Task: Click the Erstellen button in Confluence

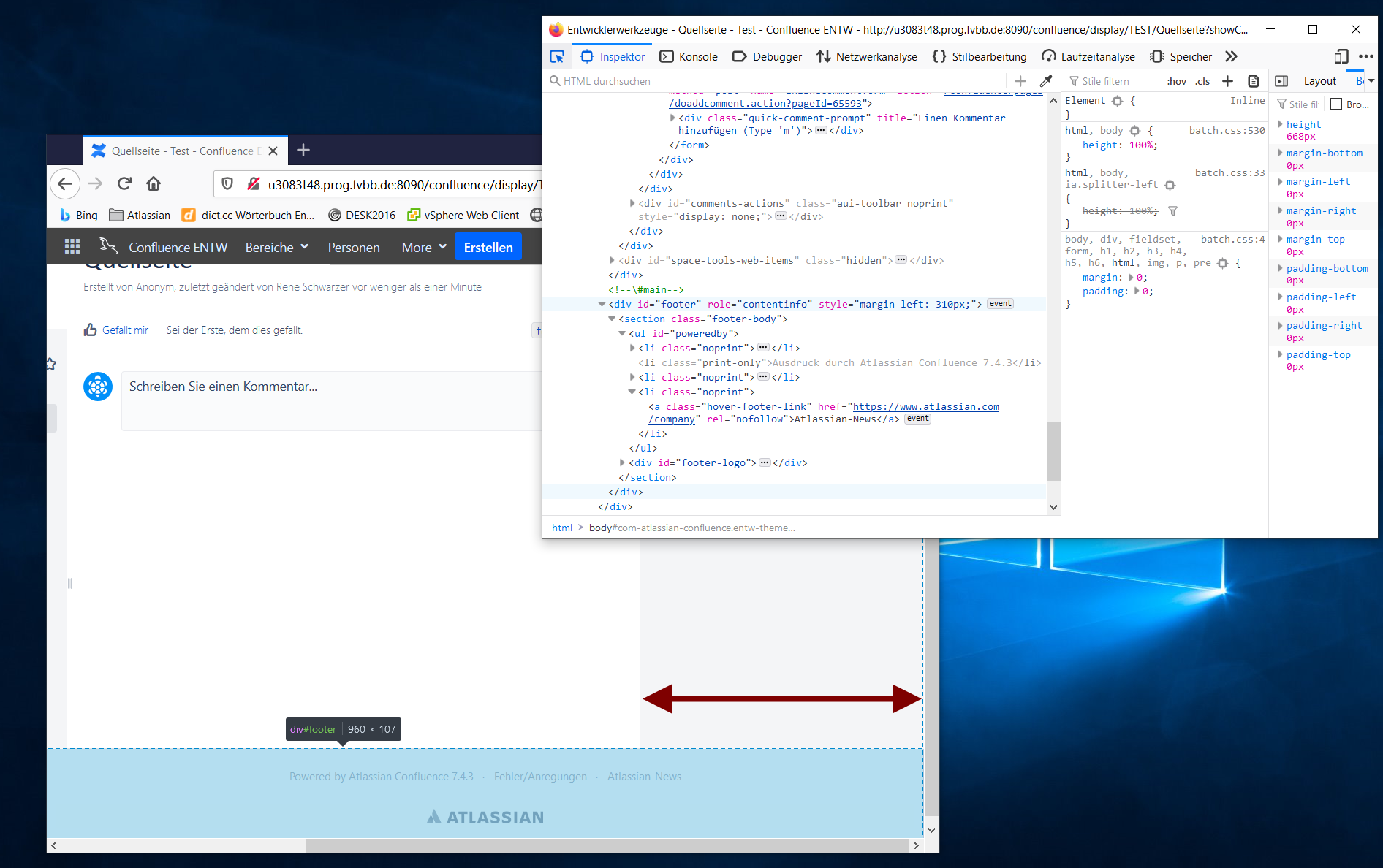Action: 488,247
